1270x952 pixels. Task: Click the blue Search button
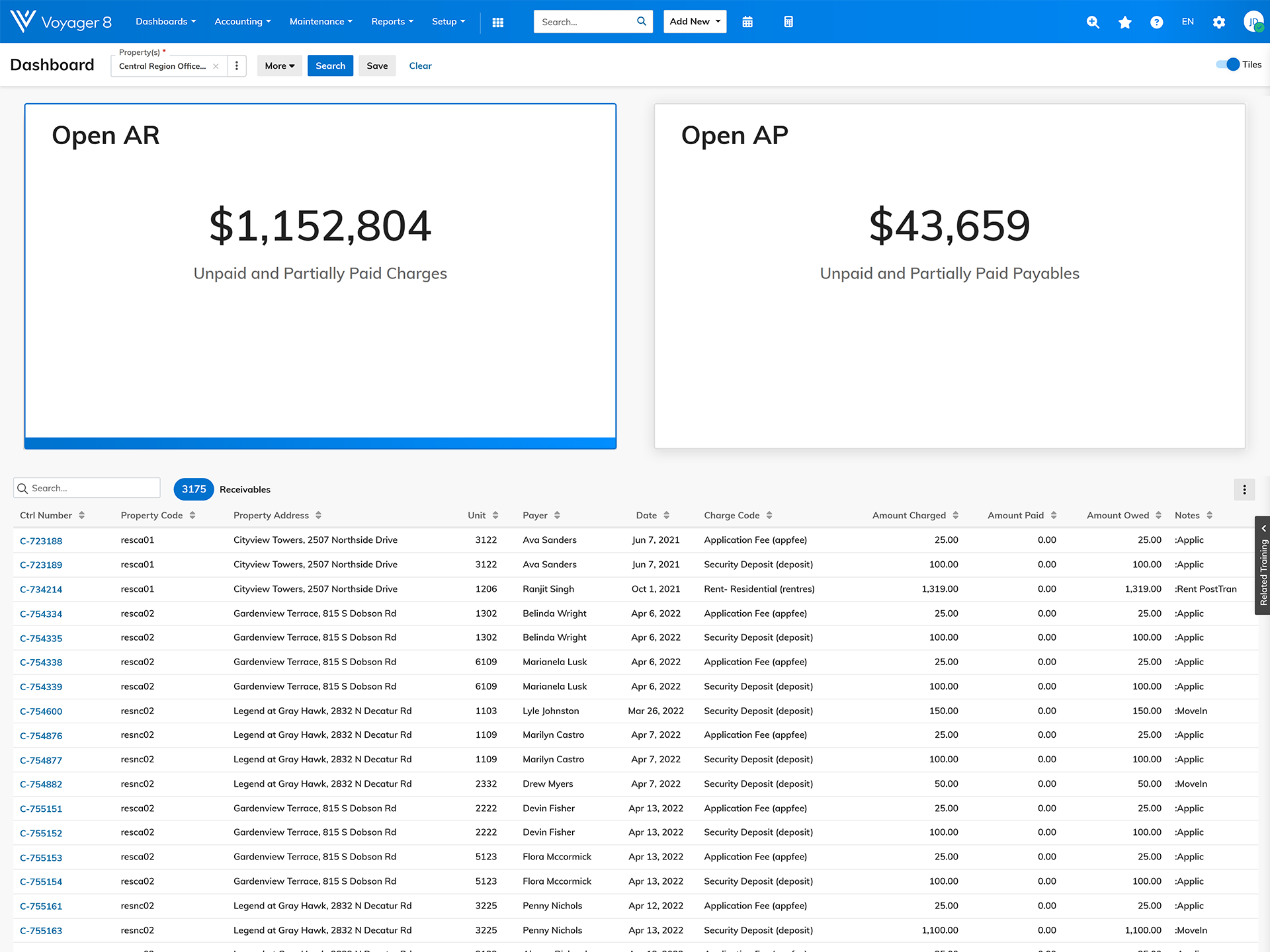point(330,66)
